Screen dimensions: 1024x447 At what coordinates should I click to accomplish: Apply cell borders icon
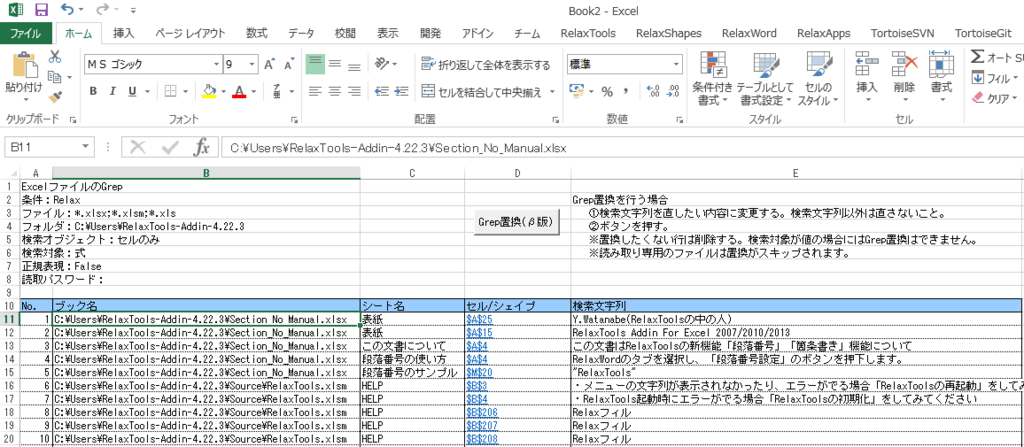click(x=170, y=91)
